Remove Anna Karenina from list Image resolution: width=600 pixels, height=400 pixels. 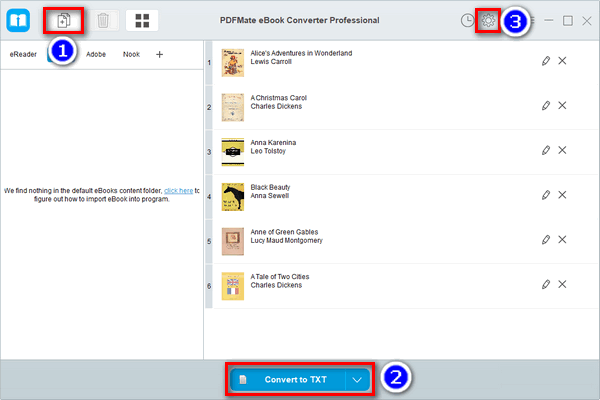pos(562,150)
